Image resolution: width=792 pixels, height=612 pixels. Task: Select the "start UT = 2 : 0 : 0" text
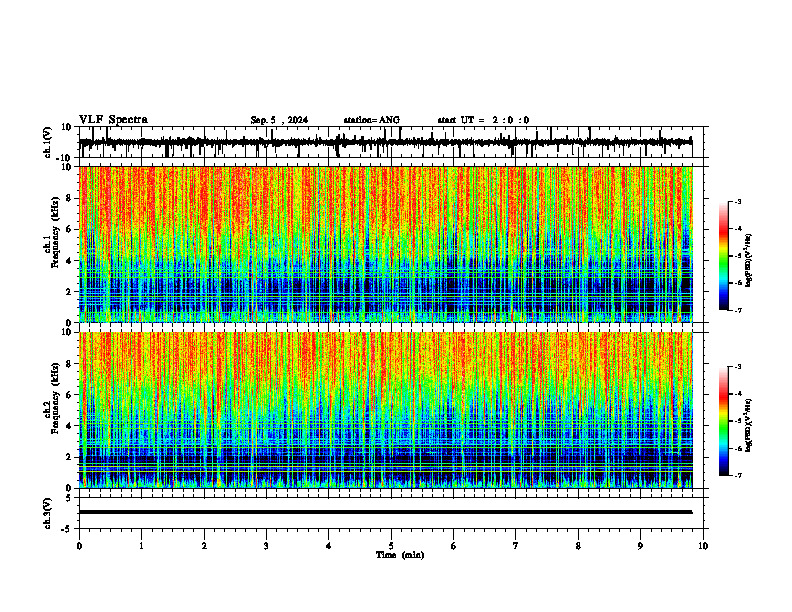click(483, 120)
